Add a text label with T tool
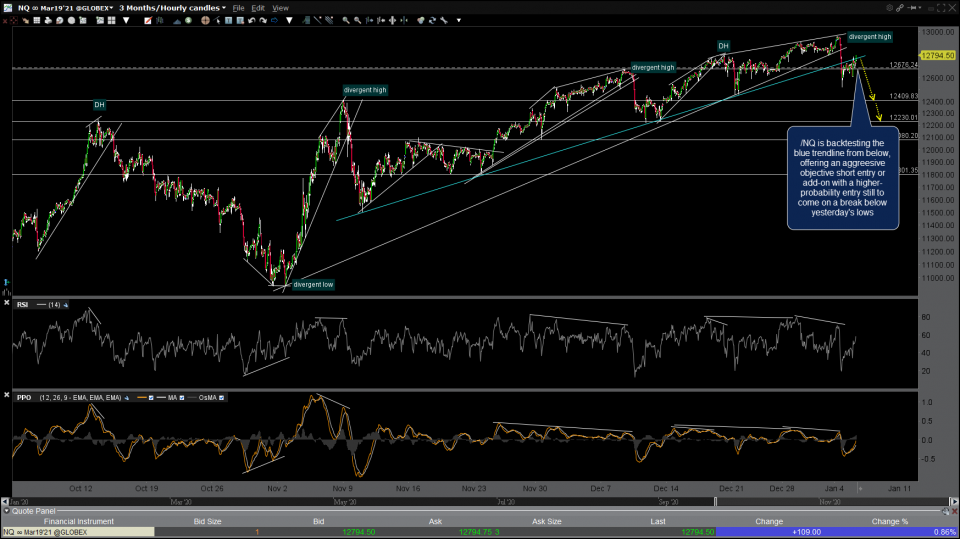 (x=228, y=20)
